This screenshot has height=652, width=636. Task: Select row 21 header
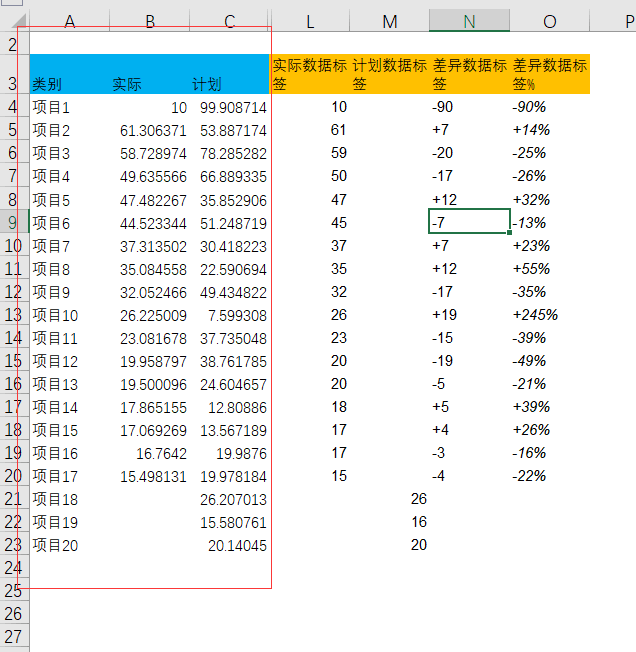point(15,499)
